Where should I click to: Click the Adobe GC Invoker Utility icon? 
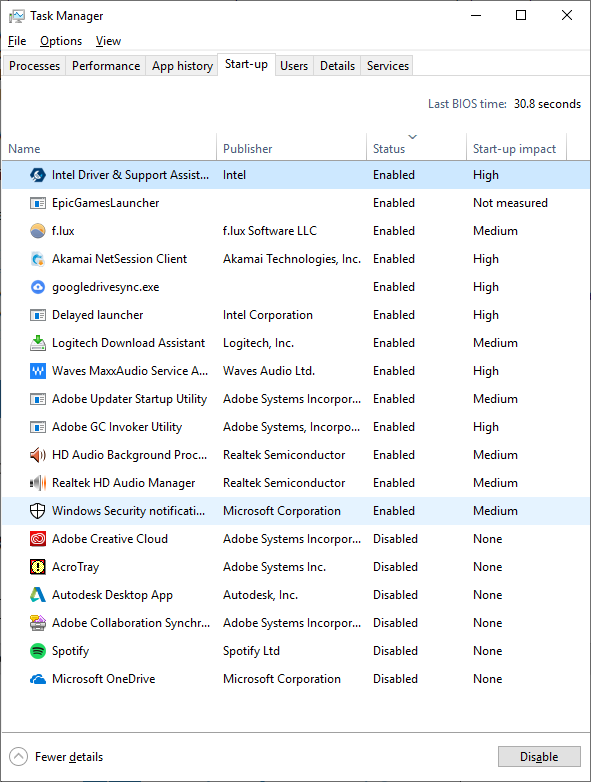38,427
